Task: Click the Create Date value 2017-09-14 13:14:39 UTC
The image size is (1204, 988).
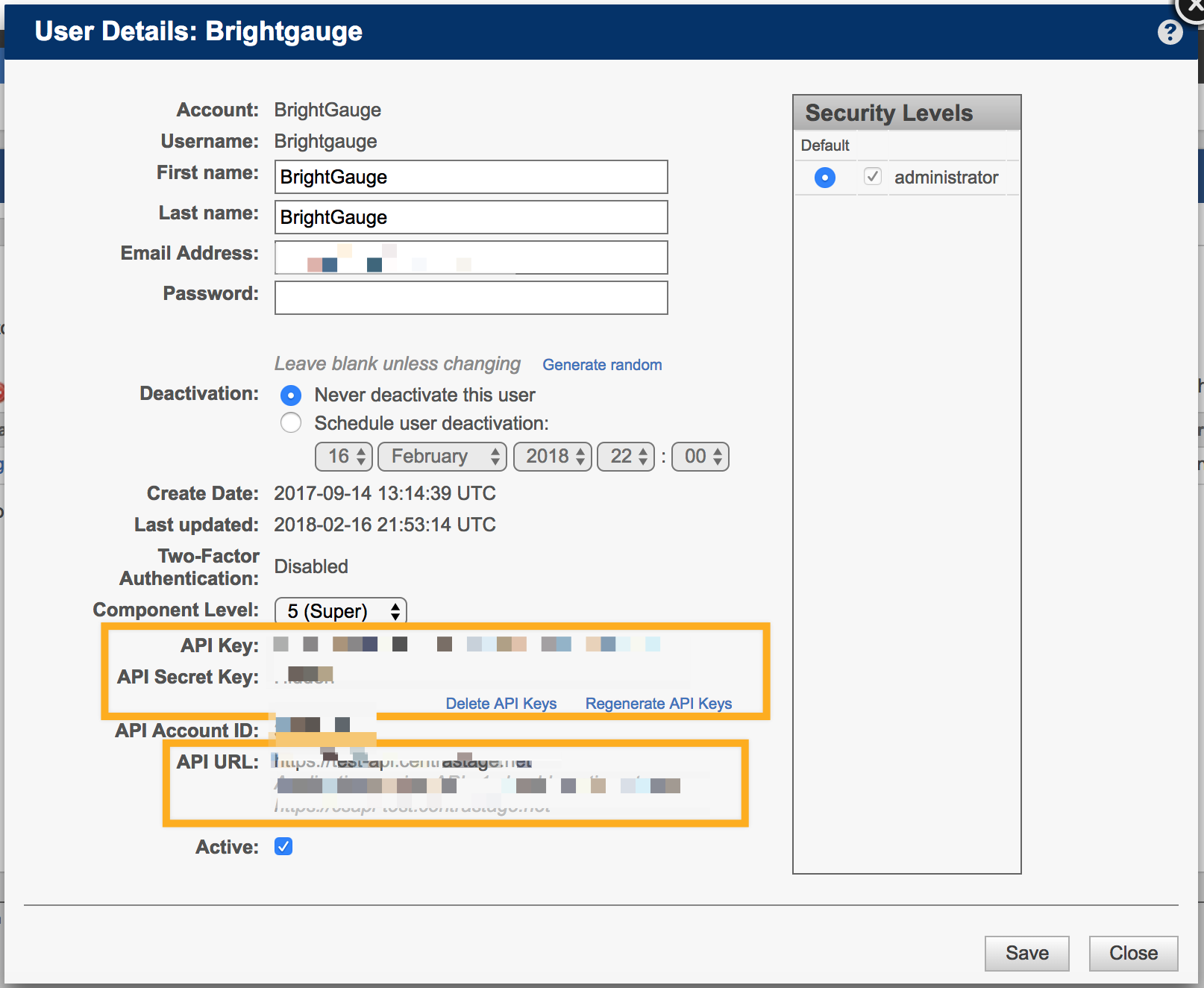Action: click(x=385, y=493)
